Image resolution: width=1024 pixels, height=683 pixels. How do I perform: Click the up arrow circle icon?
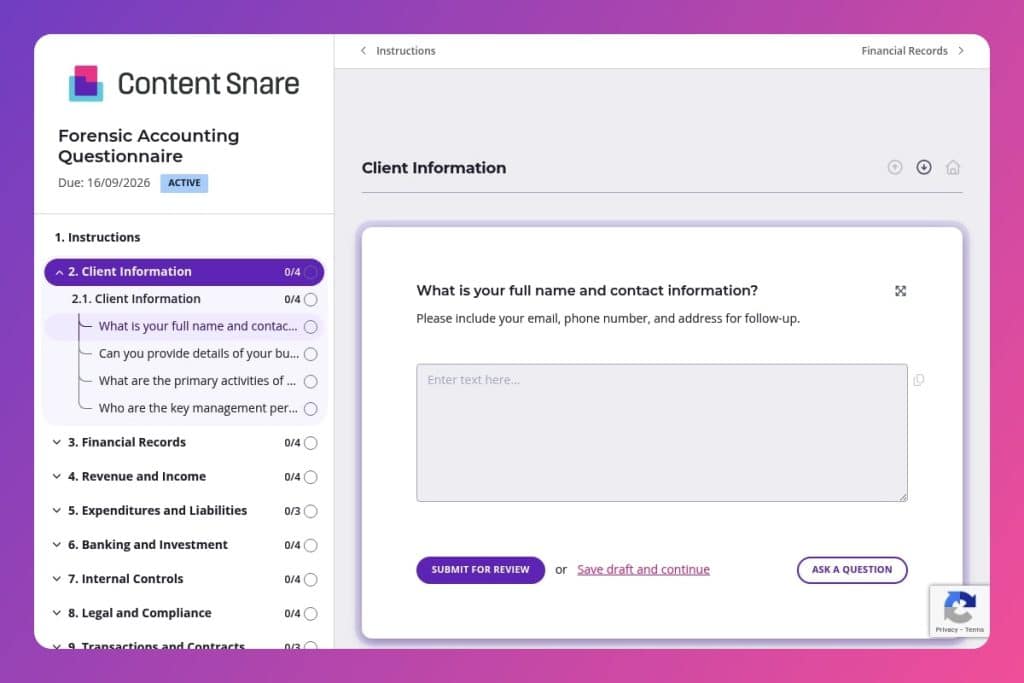tap(895, 167)
